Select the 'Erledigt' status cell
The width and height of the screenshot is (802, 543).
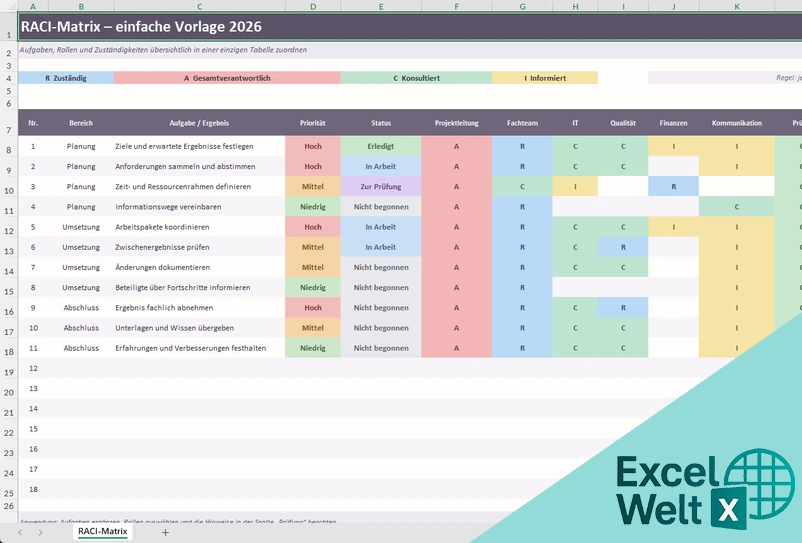381,146
